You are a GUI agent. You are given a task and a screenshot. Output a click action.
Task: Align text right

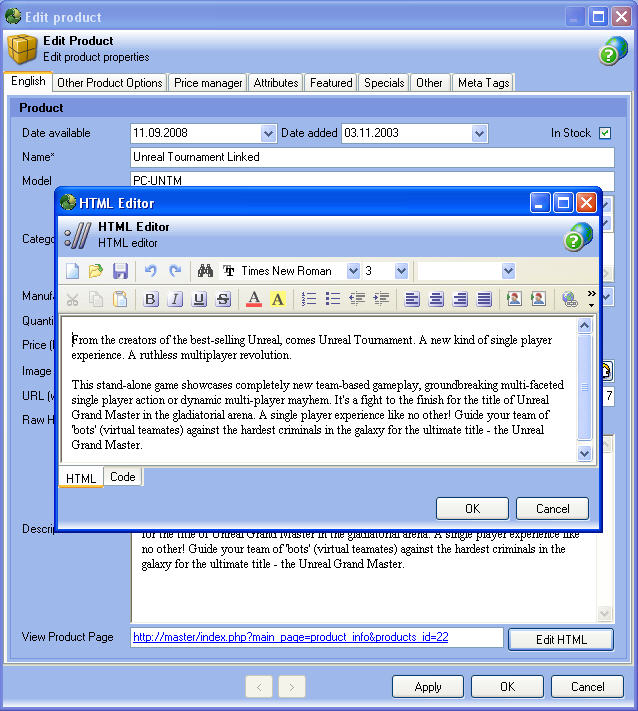click(x=460, y=299)
